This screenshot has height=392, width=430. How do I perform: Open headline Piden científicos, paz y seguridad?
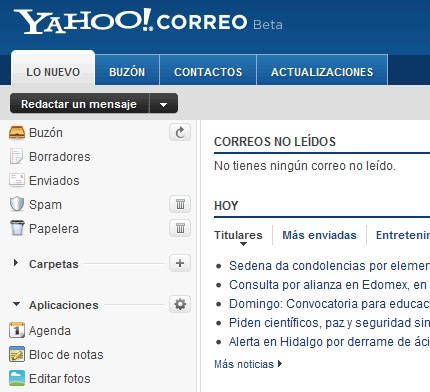click(x=329, y=323)
